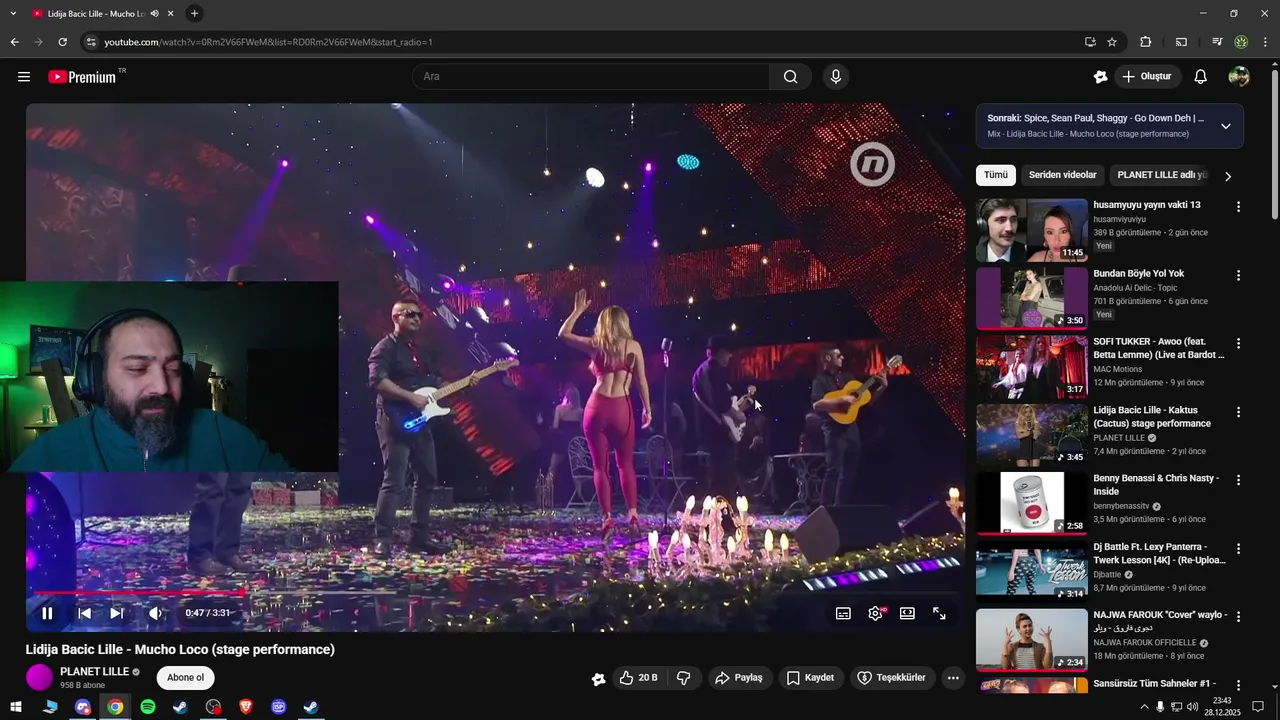The height and width of the screenshot is (720, 1280).
Task: Open the Windows Start menu
Action: (x=16, y=707)
